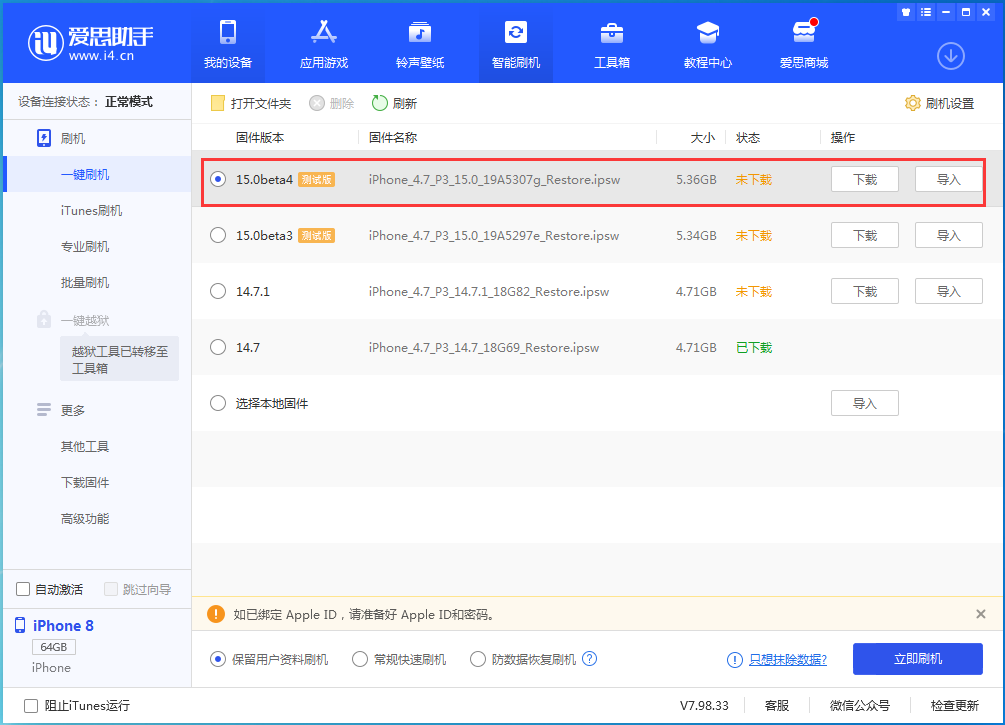Open the 教程中心 tutorial icon

tap(708, 33)
